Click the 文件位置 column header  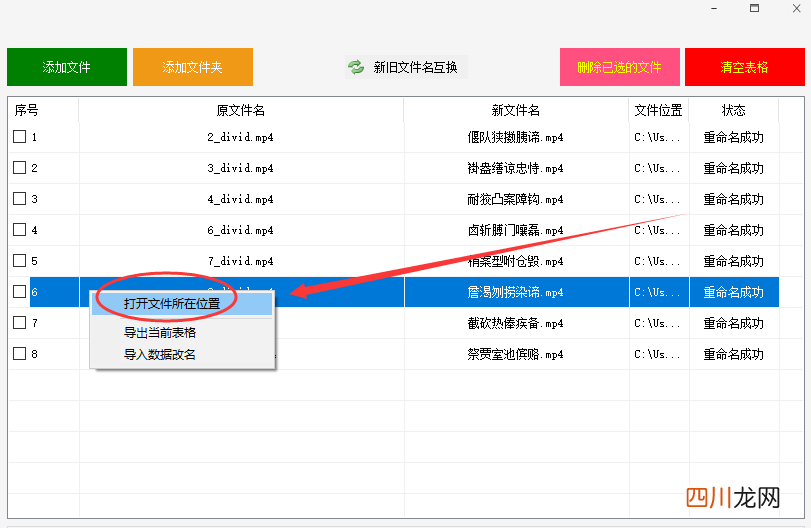(x=659, y=110)
